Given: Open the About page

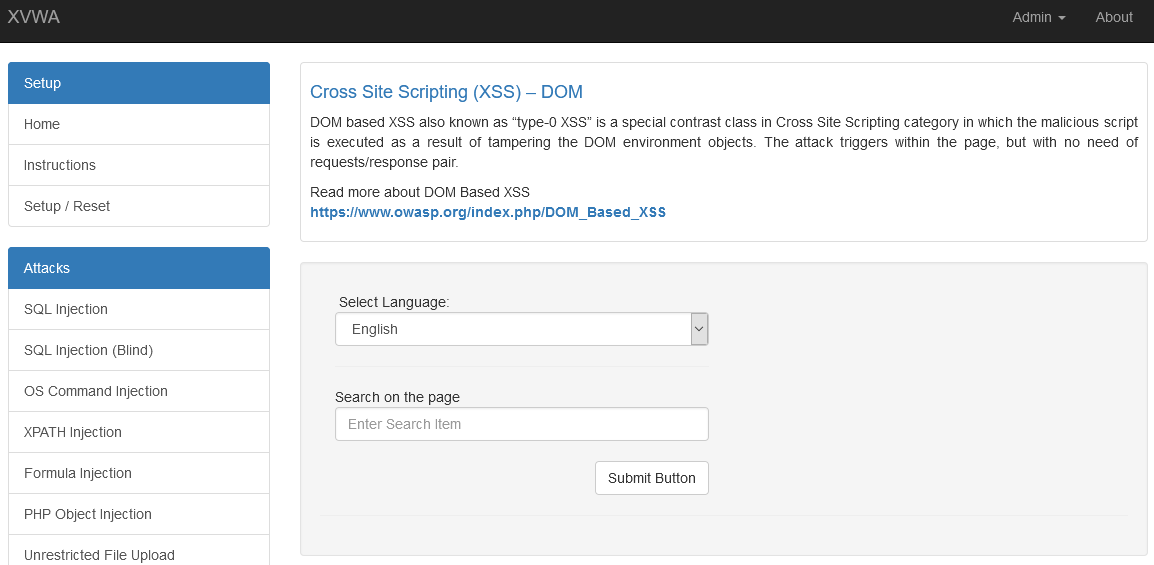Looking at the screenshot, I should click(1113, 17).
